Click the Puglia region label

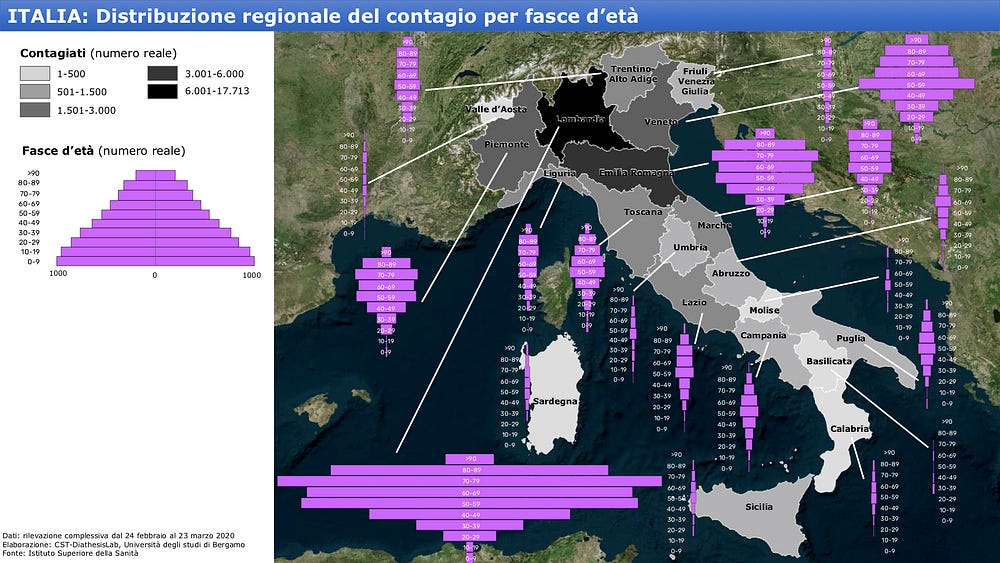851,339
